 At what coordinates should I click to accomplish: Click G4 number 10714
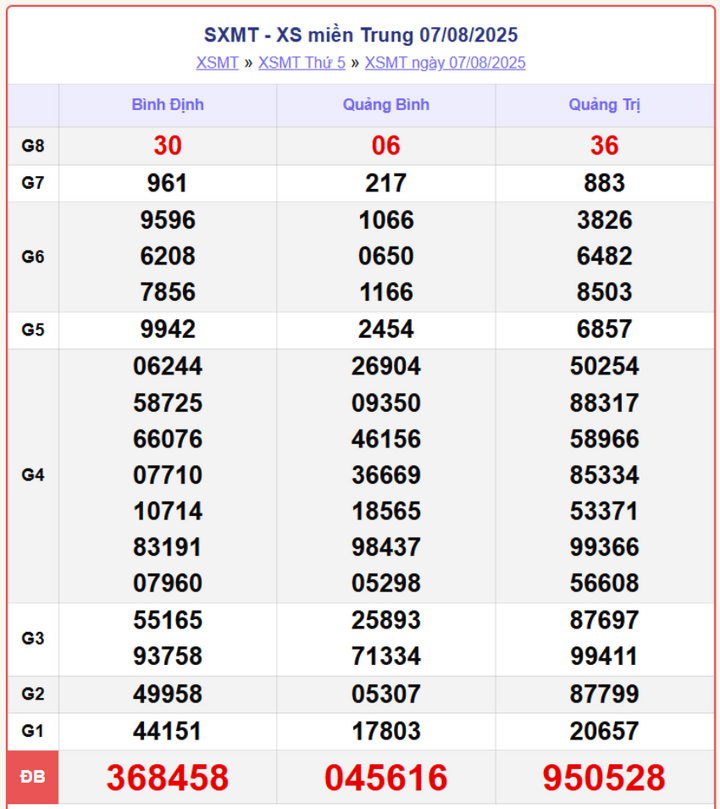(x=168, y=511)
